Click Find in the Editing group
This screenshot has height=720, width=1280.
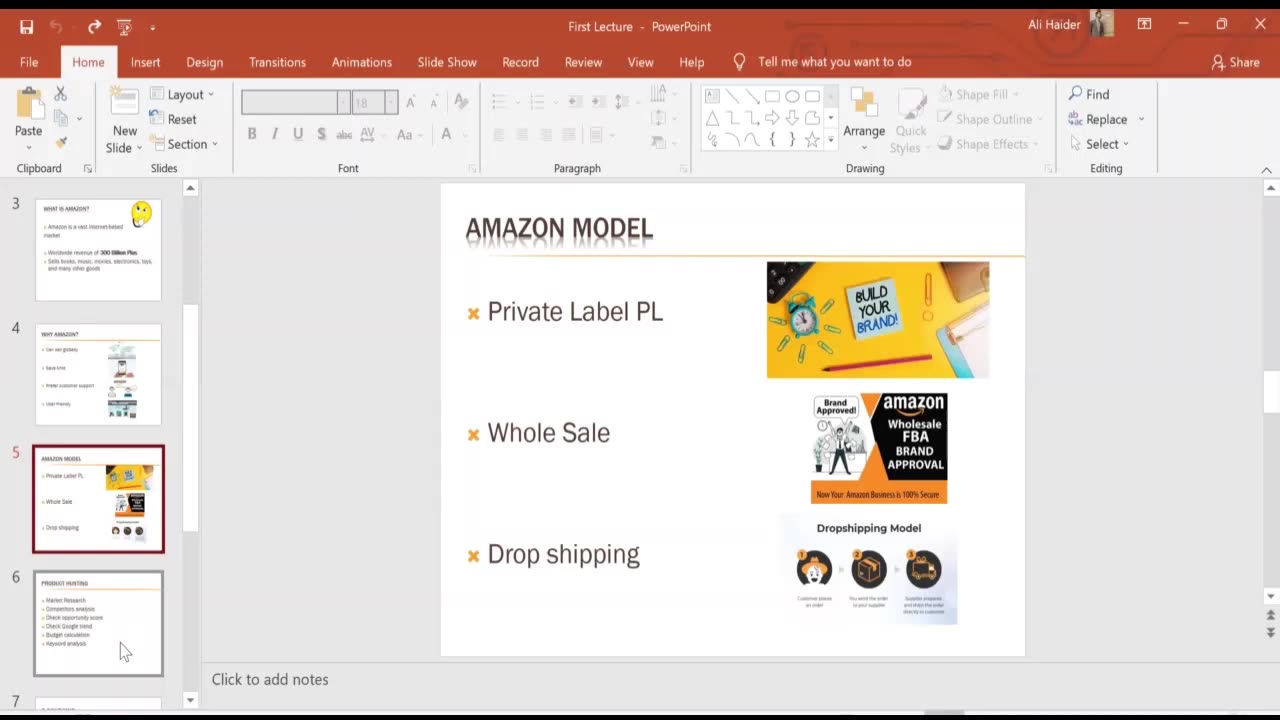pos(1089,94)
